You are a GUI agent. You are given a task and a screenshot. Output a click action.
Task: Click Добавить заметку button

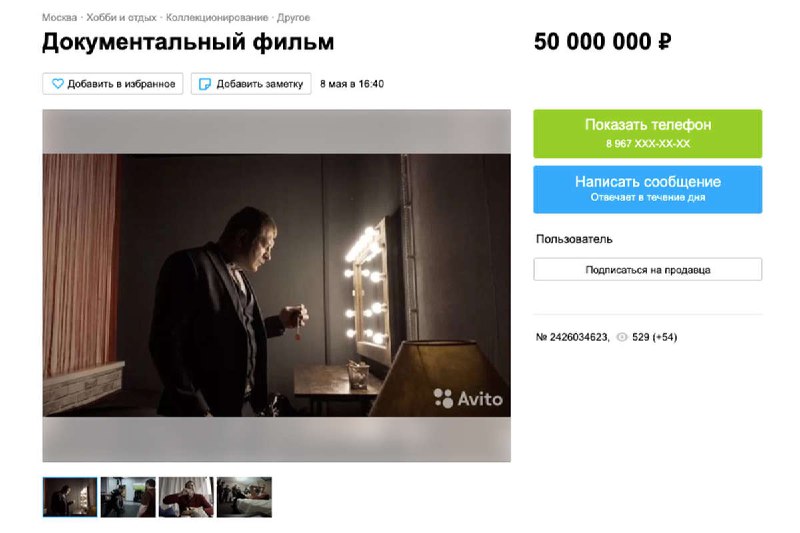251,84
